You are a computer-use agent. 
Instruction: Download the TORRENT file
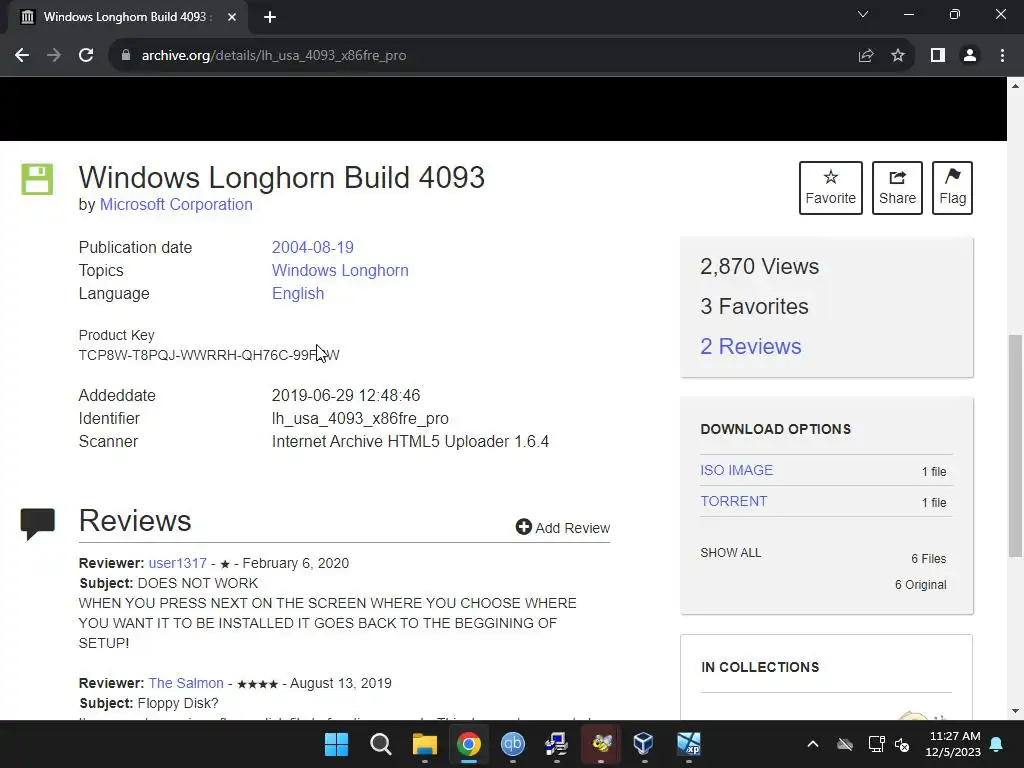point(733,502)
